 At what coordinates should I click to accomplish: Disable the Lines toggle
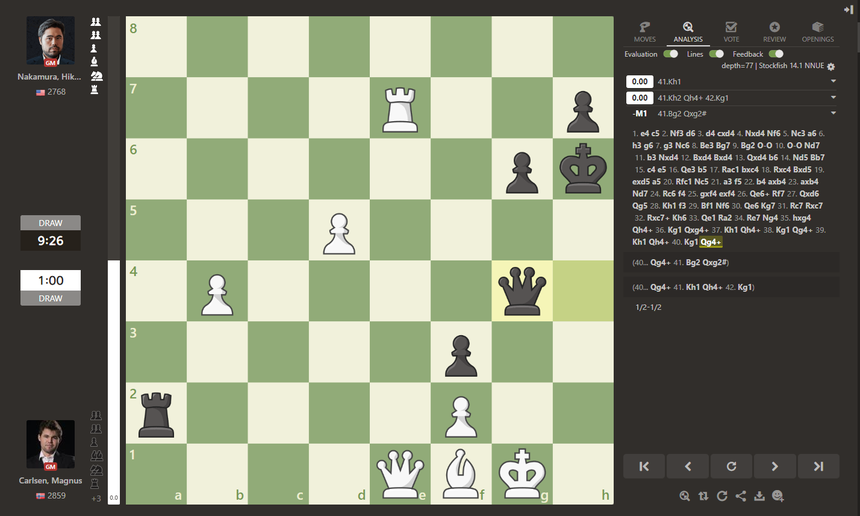pos(716,54)
